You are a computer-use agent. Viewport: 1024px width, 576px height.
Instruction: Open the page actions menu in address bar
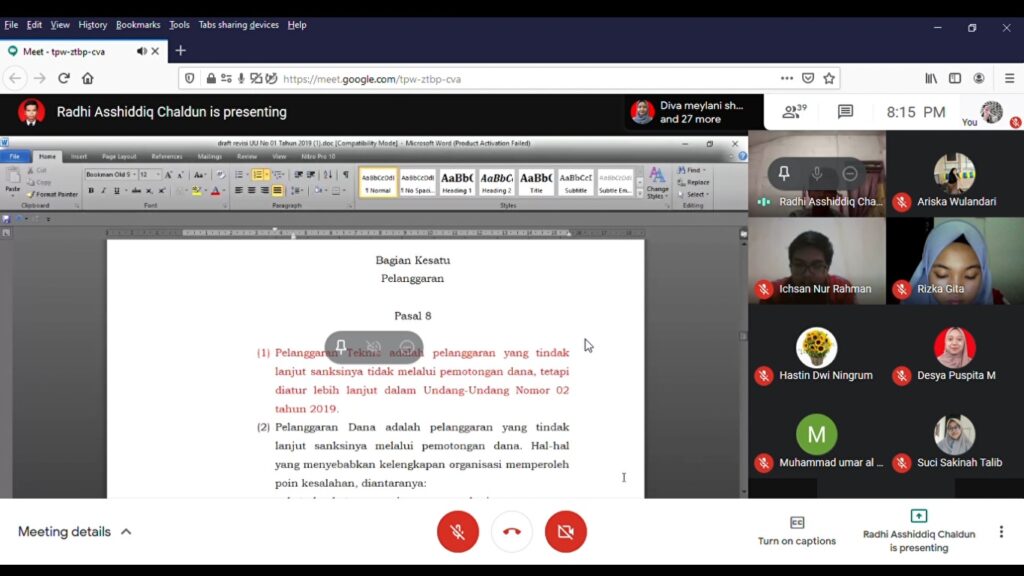click(787, 78)
